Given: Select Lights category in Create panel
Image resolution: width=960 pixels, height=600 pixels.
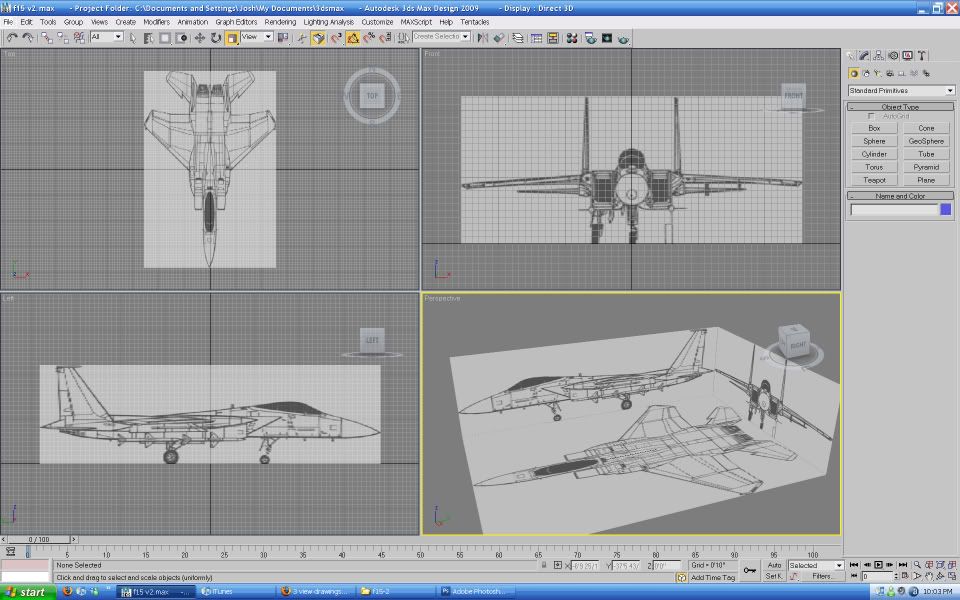Looking at the screenshot, I should pos(878,73).
